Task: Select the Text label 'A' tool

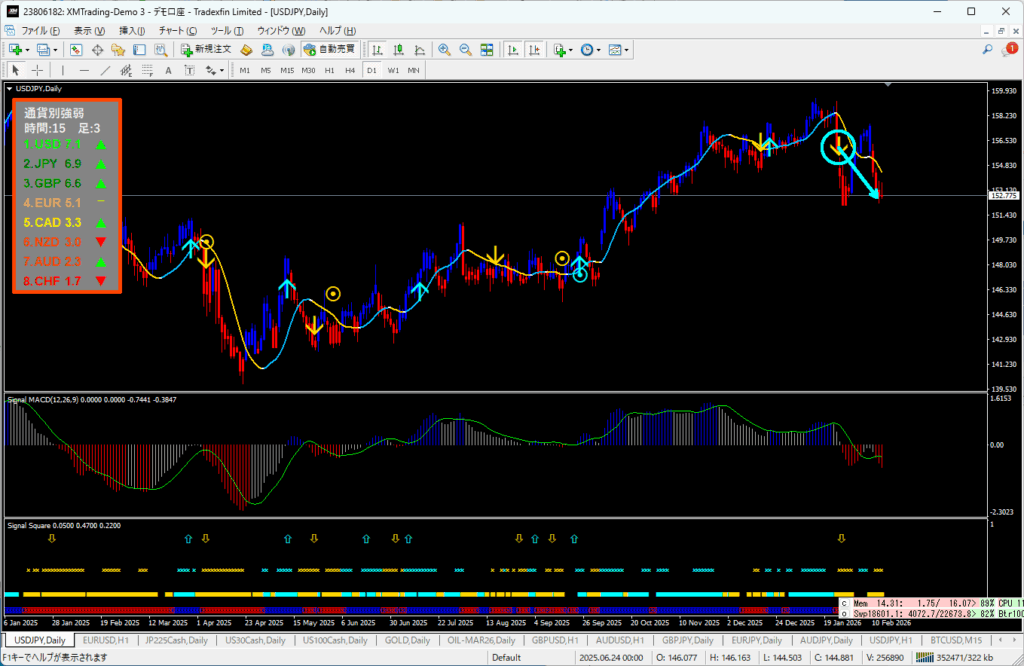Action: 167,70
